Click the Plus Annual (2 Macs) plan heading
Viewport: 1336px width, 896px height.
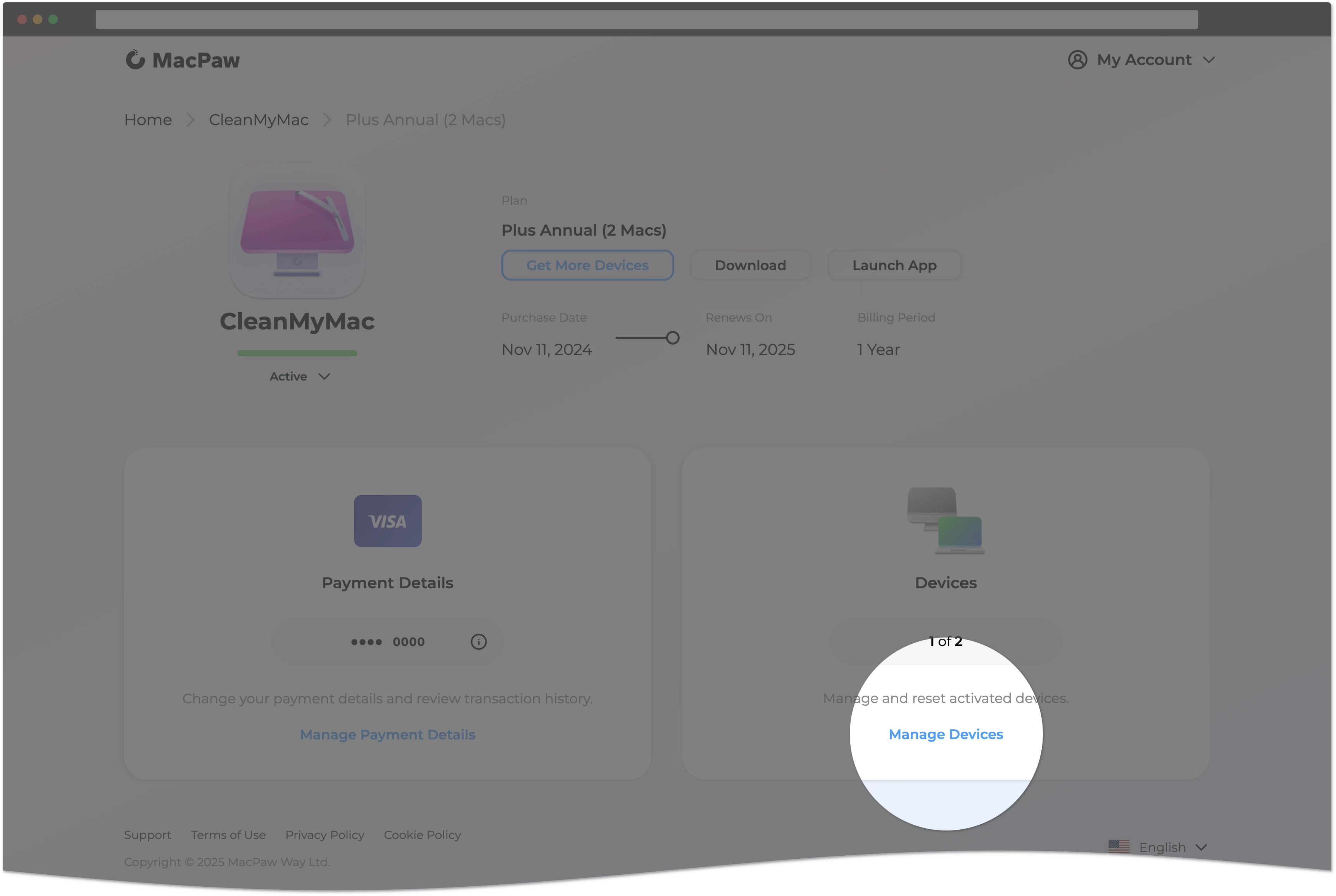tap(584, 230)
